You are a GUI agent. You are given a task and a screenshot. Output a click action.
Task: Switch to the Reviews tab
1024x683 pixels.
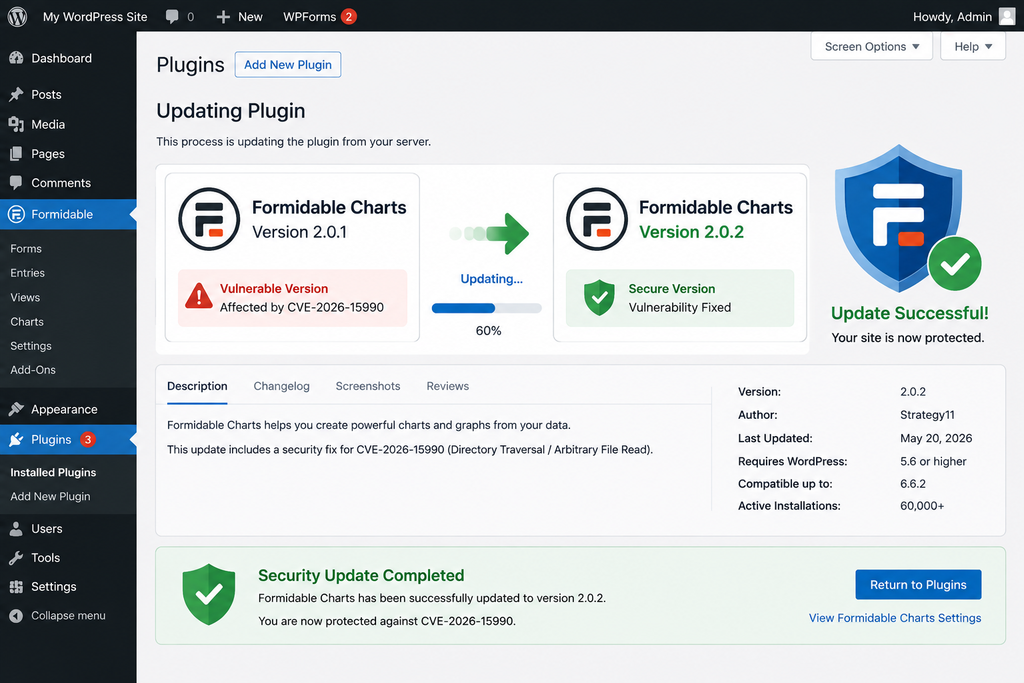pyautogui.click(x=447, y=386)
